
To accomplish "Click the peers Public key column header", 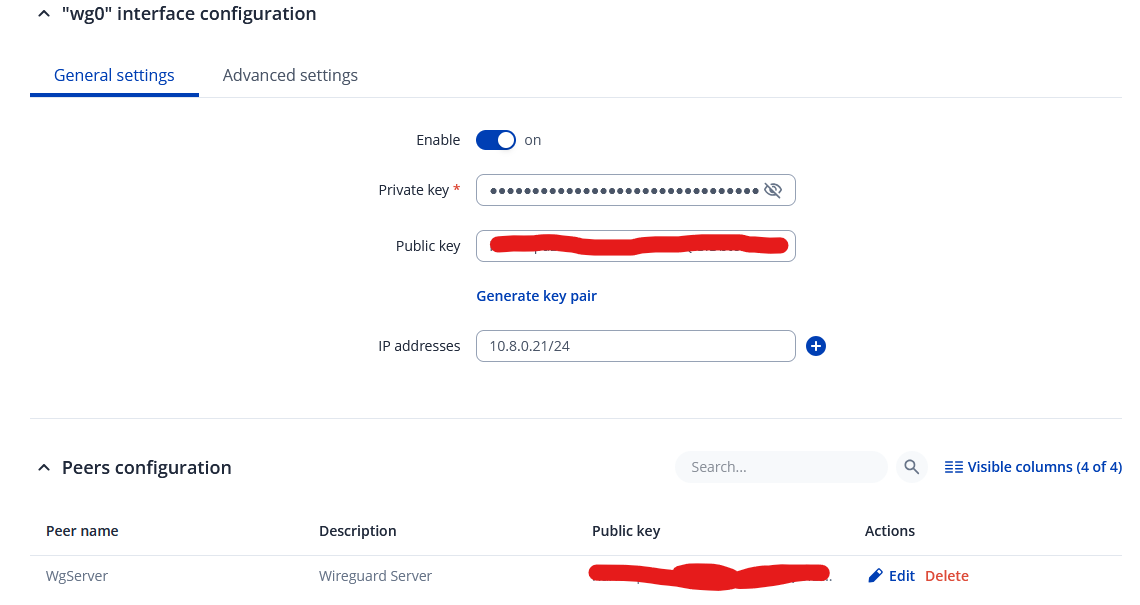I will pyautogui.click(x=626, y=531).
